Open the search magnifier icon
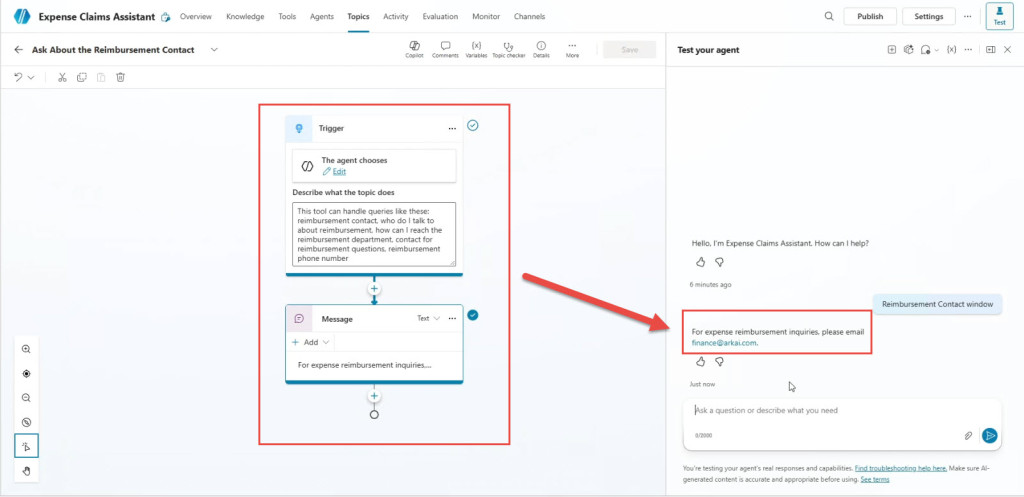 (829, 16)
